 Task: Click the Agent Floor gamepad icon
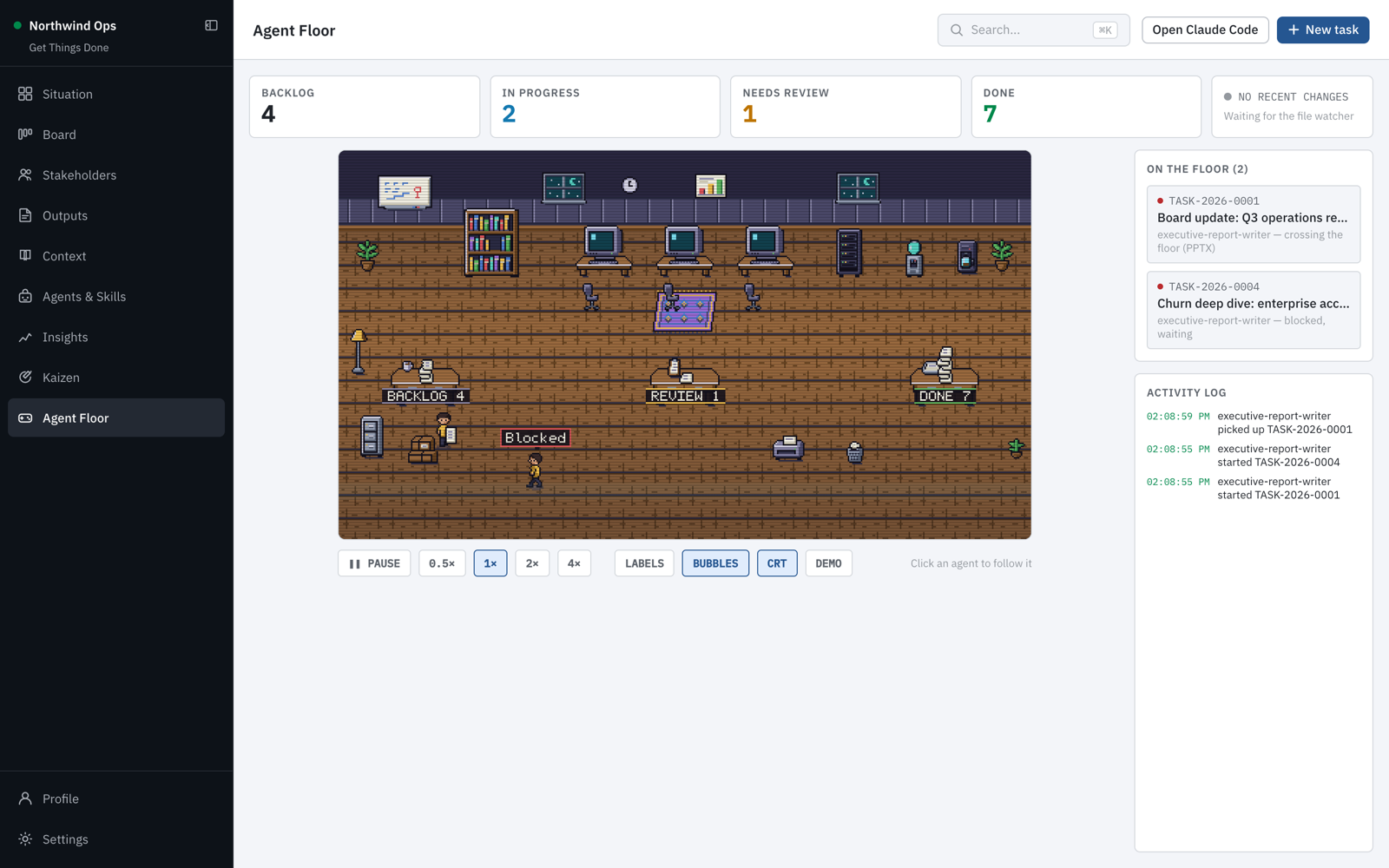click(x=25, y=418)
